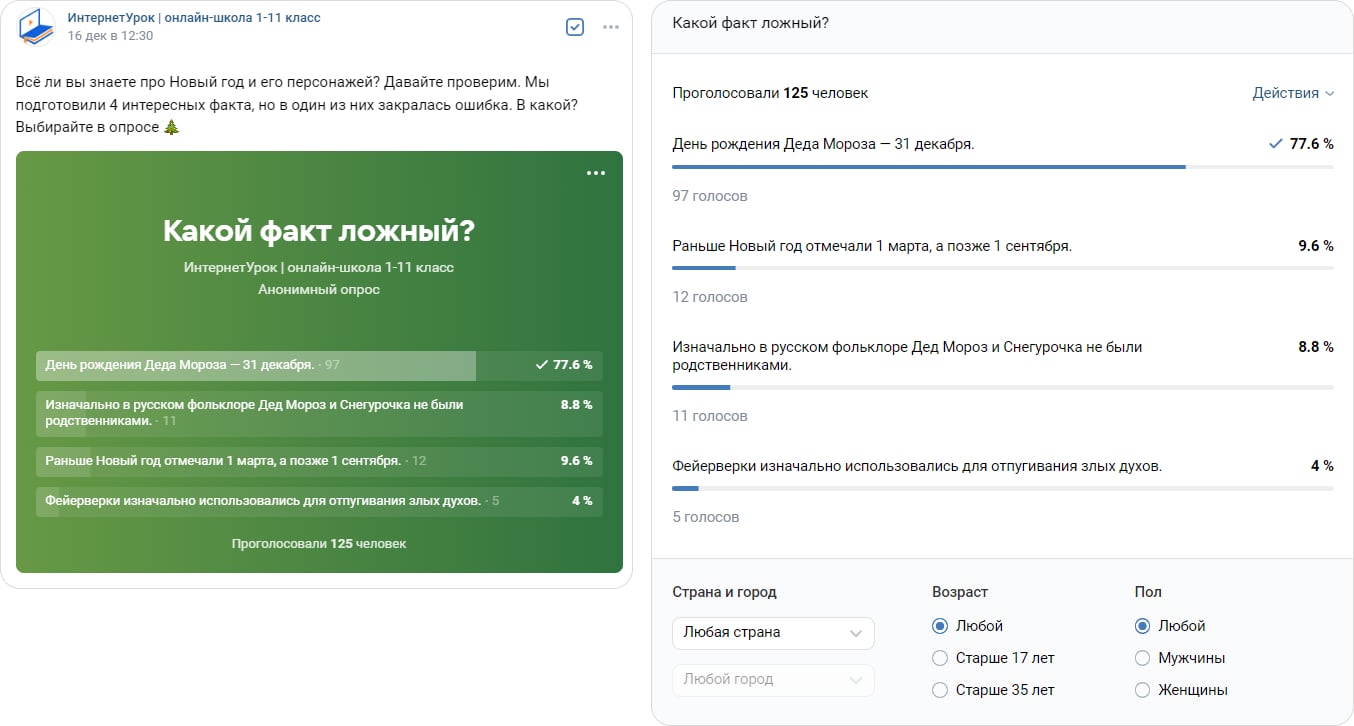Click the «5 голосов» voters label
This screenshot has height=726, width=1354.
click(x=705, y=516)
